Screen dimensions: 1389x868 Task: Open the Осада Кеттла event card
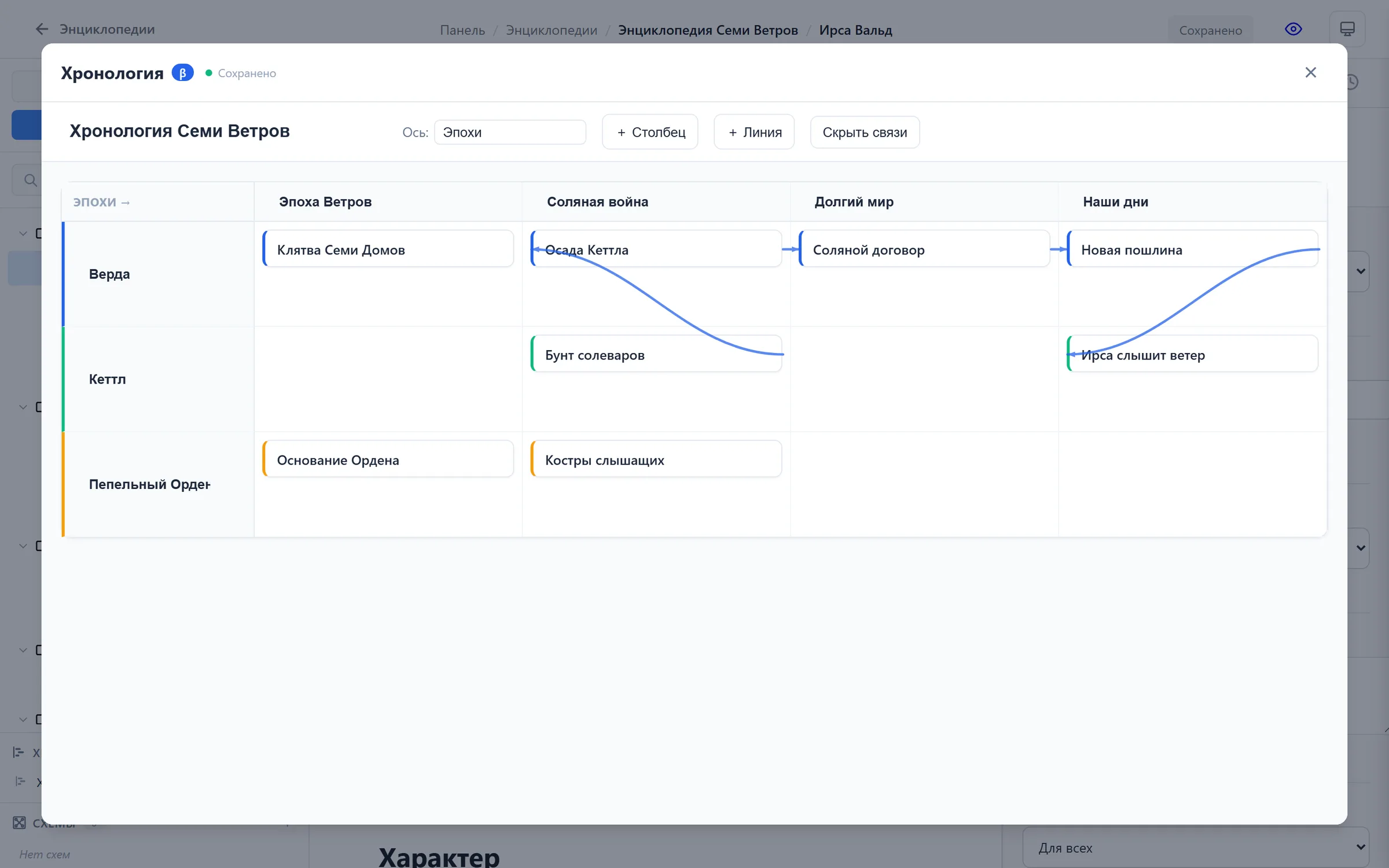656,249
